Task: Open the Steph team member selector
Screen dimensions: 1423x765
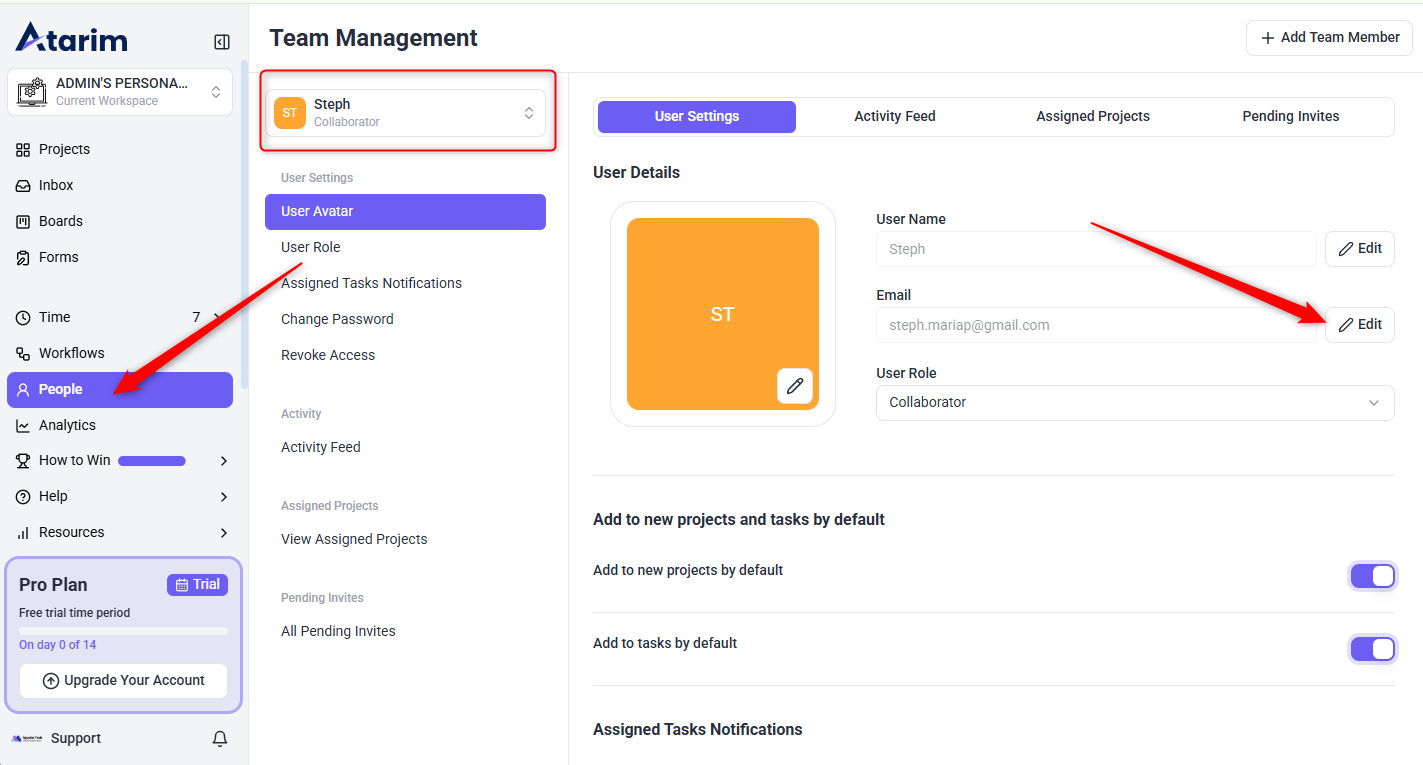Action: click(405, 113)
